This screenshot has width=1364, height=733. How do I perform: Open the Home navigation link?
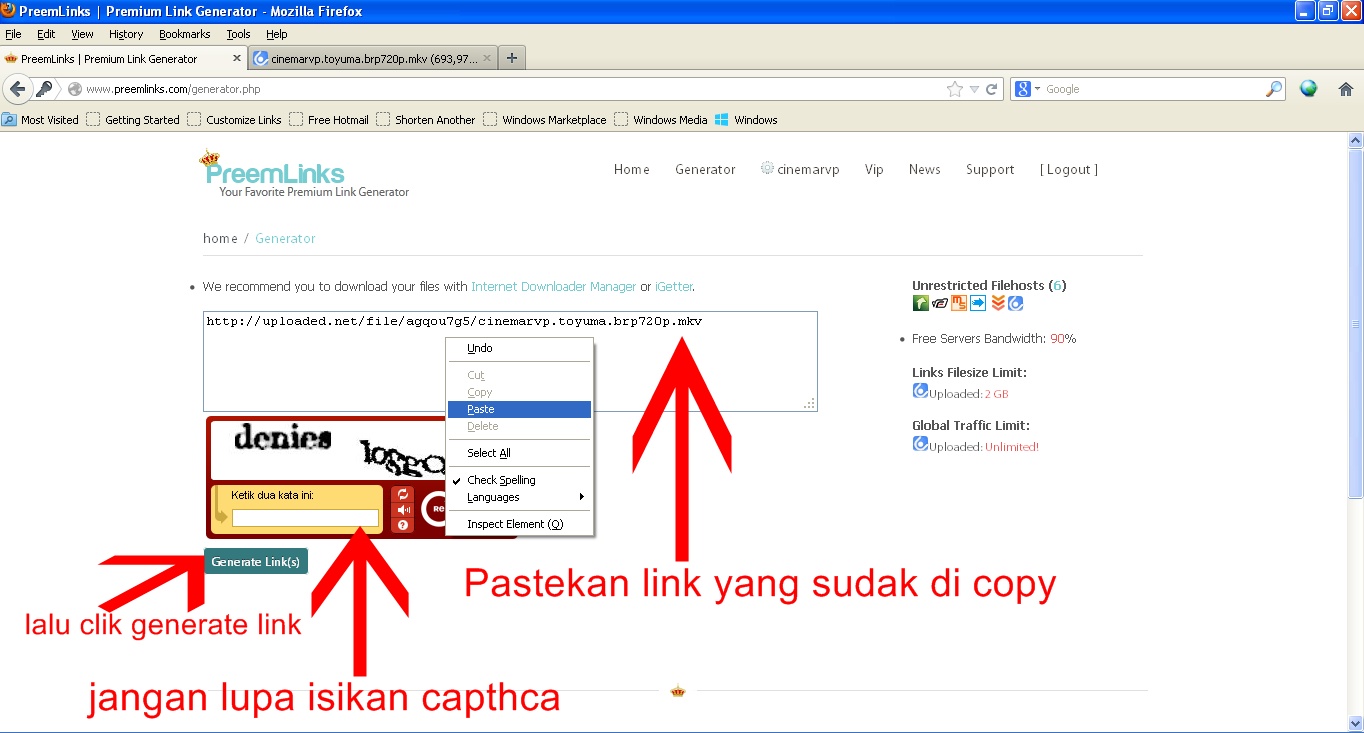pos(632,169)
